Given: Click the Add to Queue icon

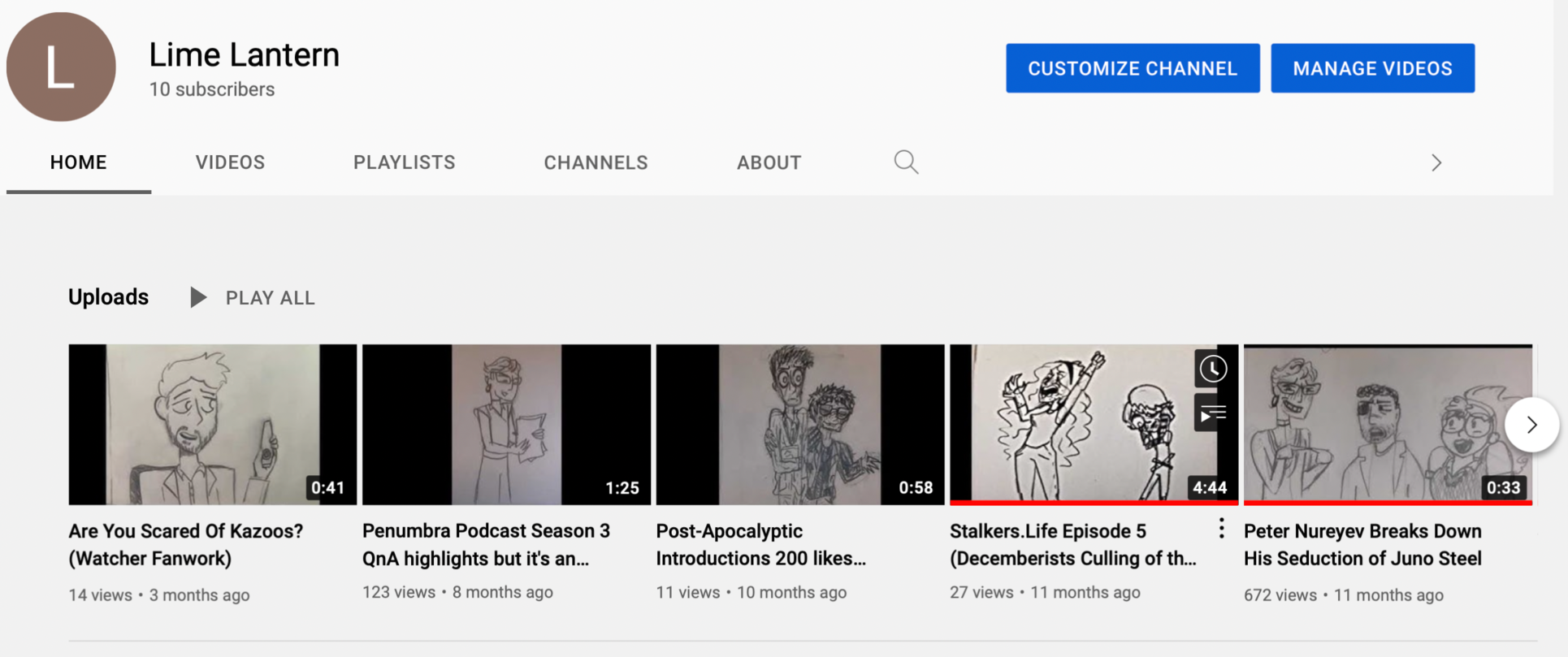Looking at the screenshot, I should 1212,414.
